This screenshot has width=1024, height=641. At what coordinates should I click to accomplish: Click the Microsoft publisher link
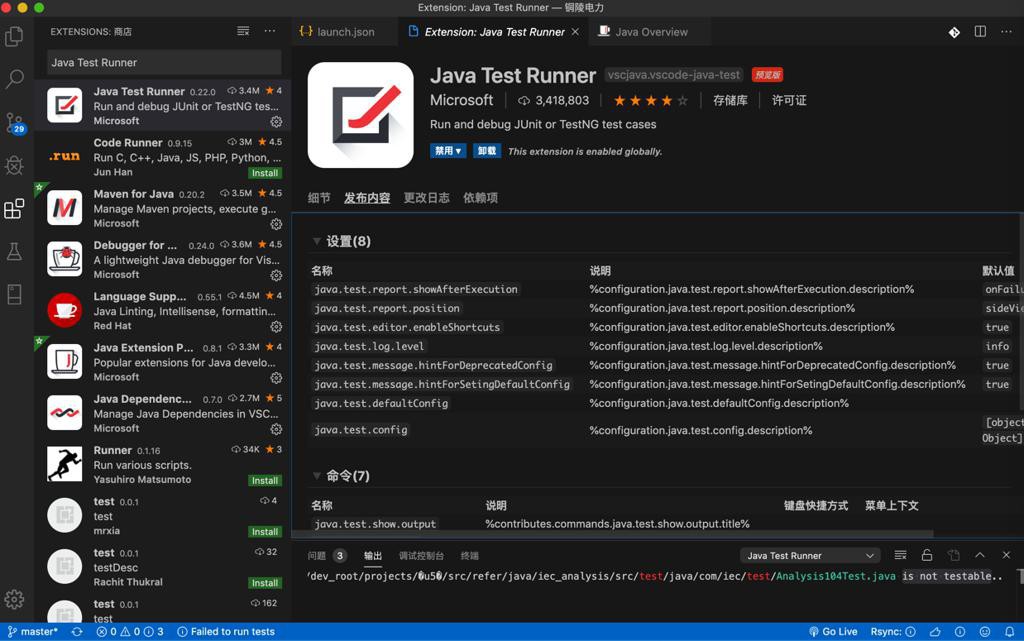[x=462, y=101]
